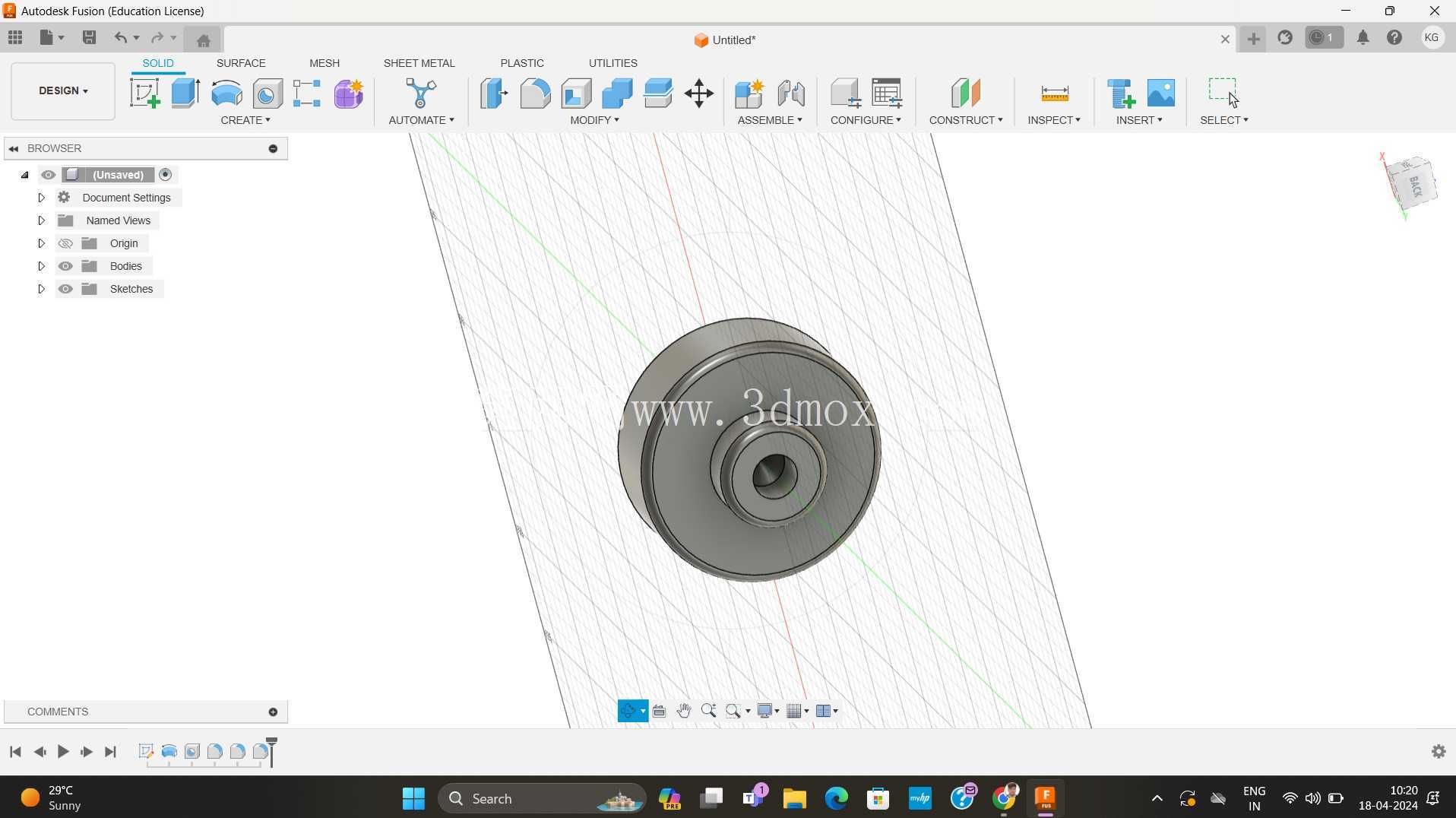Activate the Fillet tool
1456x818 pixels.
point(535,94)
